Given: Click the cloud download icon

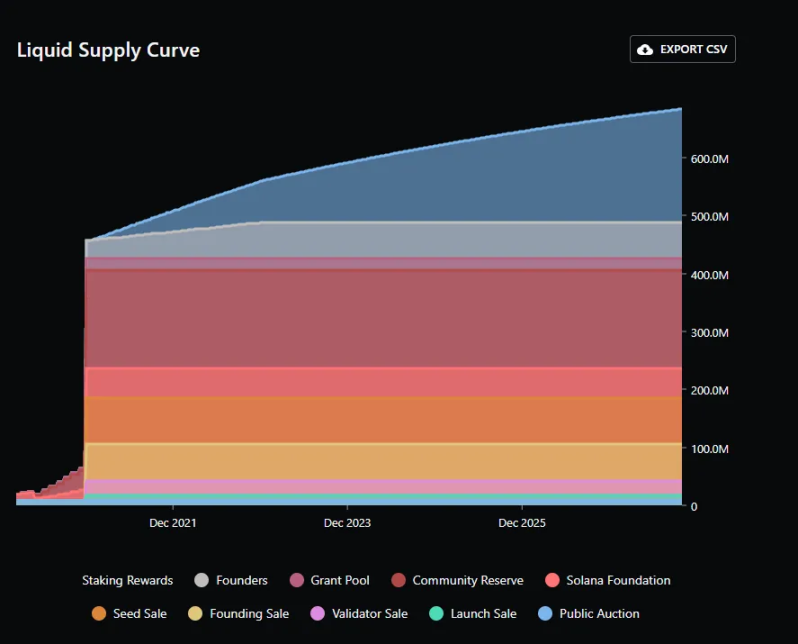Looking at the screenshot, I should [646, 50].
